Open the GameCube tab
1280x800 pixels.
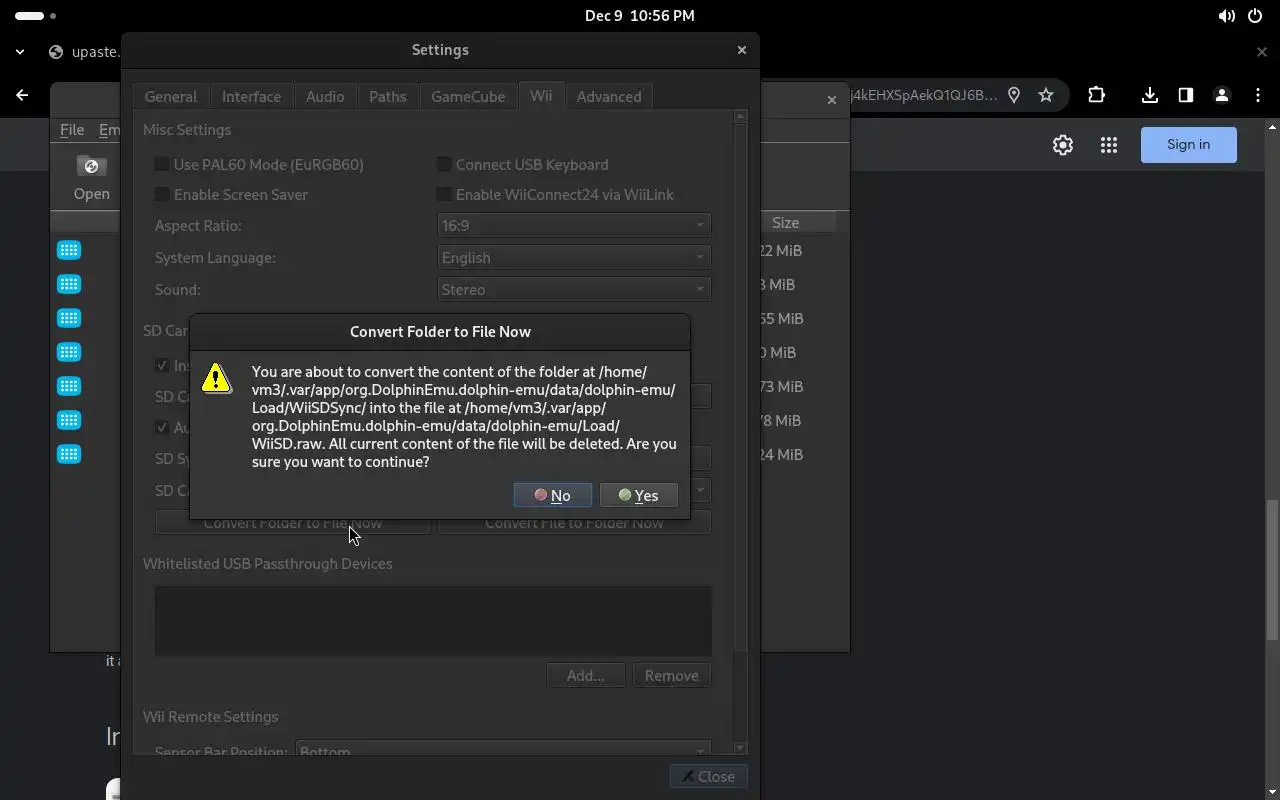[468, 96]
